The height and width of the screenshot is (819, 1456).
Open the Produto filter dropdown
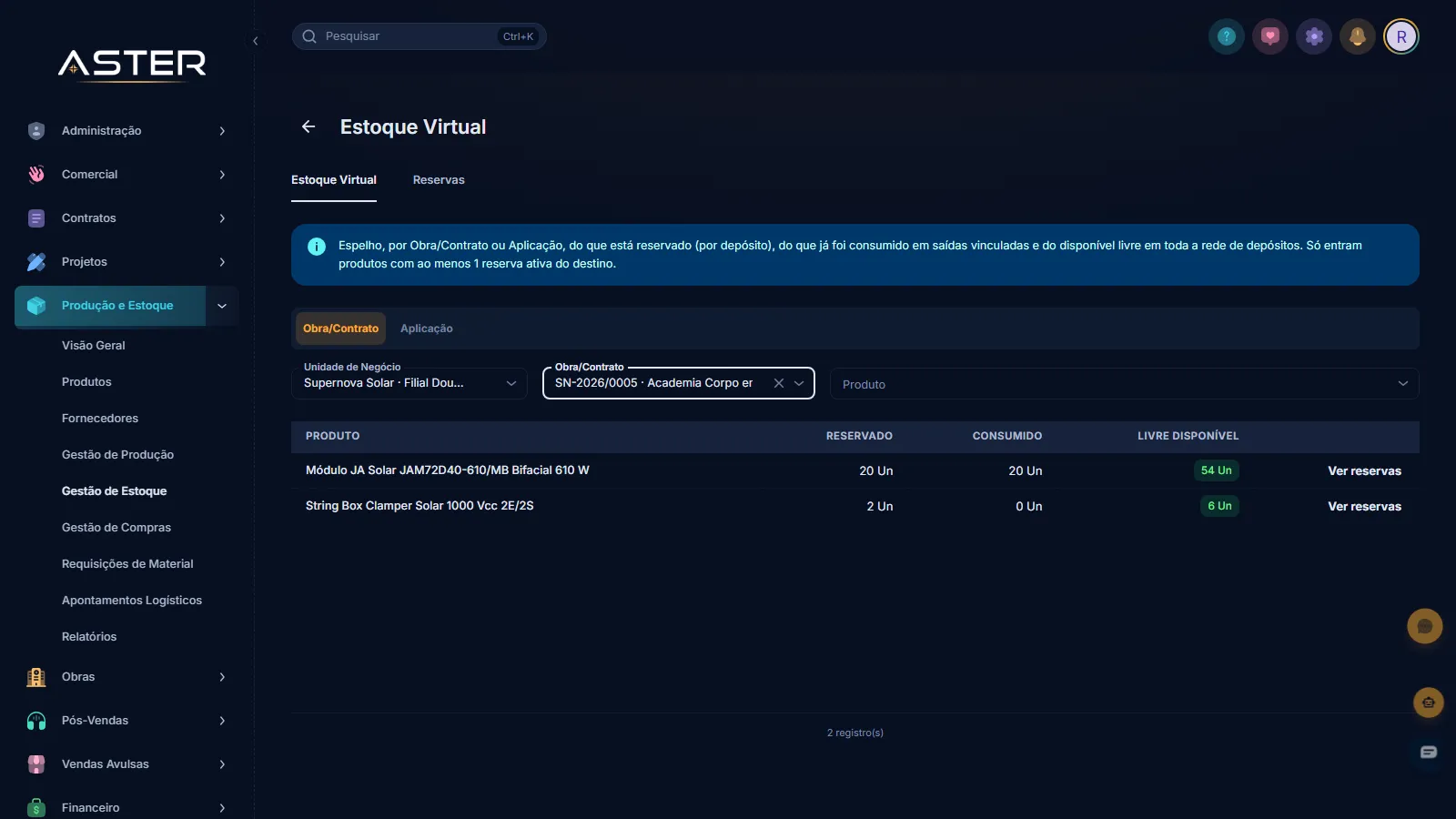point(1125,384)
